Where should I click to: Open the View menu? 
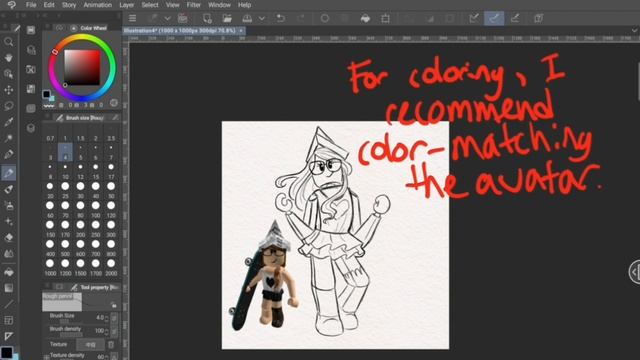(173, 5)
